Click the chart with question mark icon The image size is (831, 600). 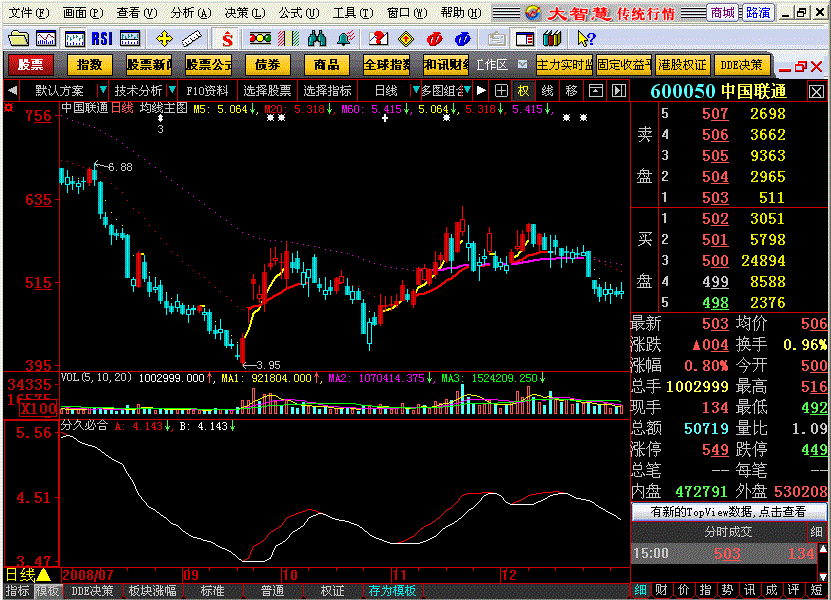point(378,39)
